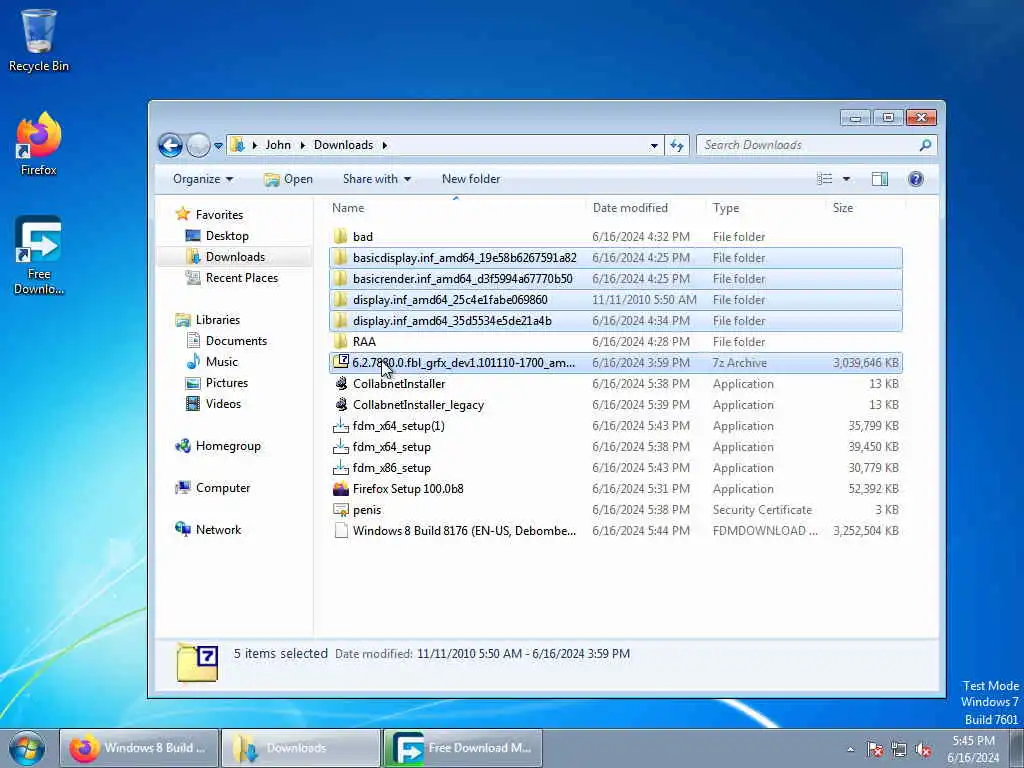
Task: Open the Share with dropdown
Action: (377, 179)
